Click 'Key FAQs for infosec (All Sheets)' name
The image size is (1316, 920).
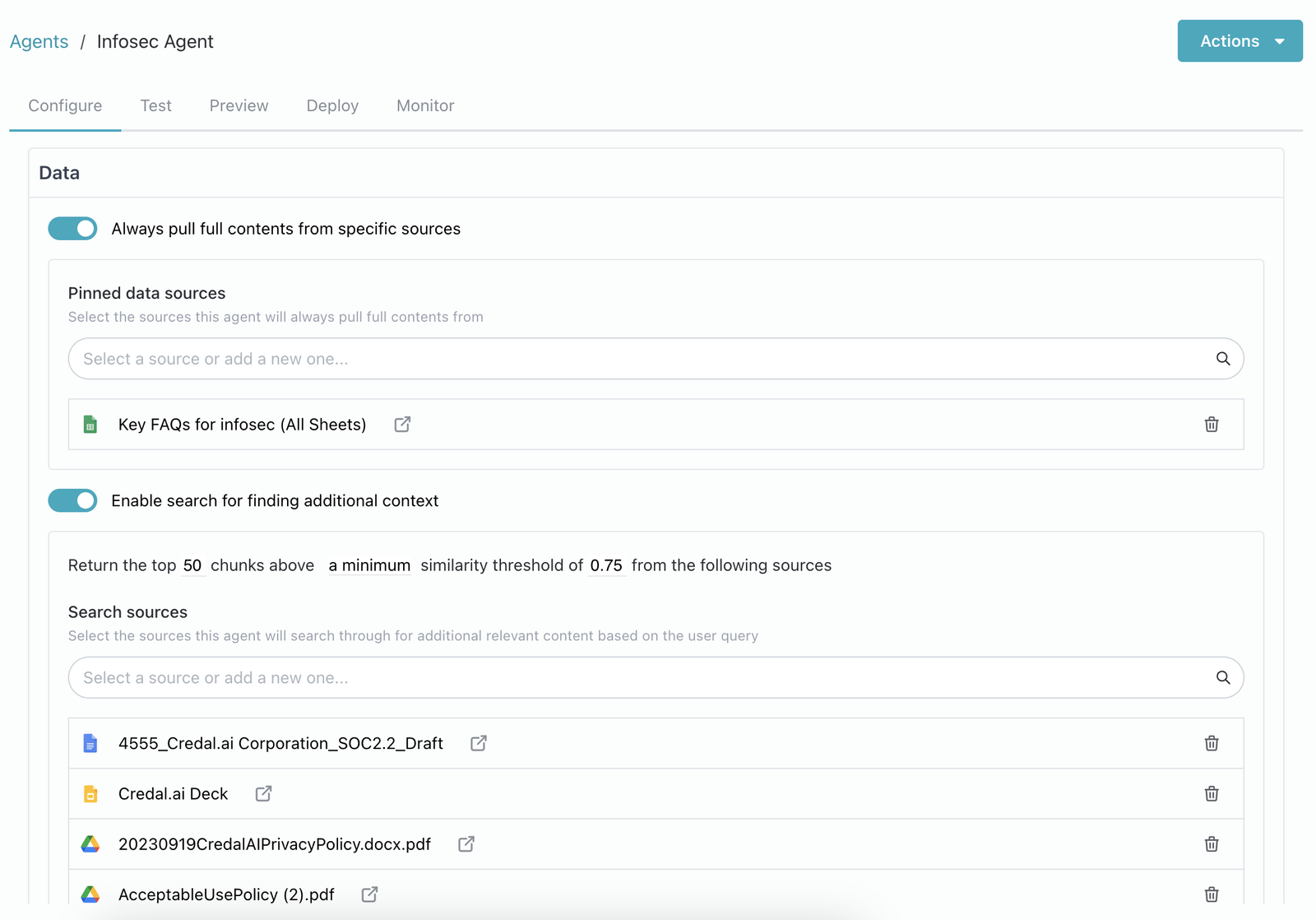click(242, 425)
